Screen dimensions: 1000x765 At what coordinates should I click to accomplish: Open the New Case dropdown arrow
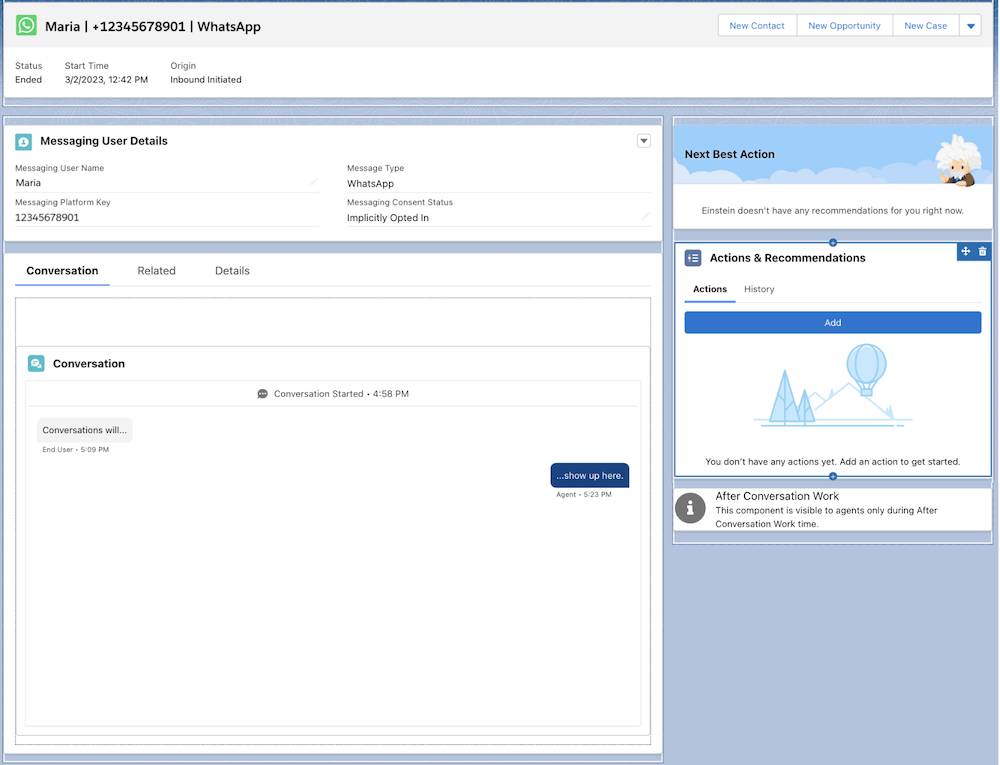[x=971, y=25]
